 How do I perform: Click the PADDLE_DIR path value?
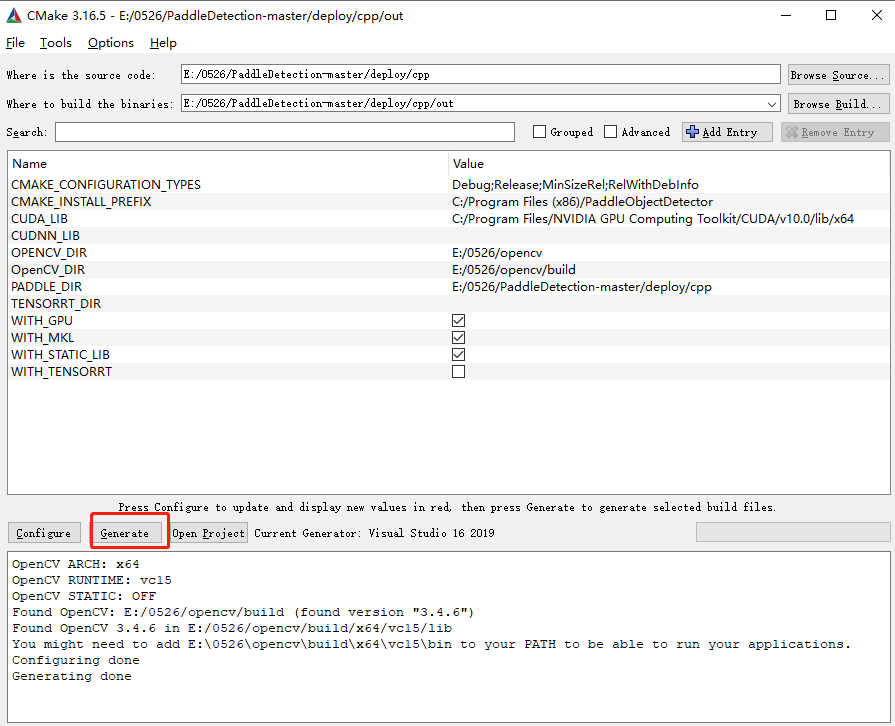tap(582, 287)
